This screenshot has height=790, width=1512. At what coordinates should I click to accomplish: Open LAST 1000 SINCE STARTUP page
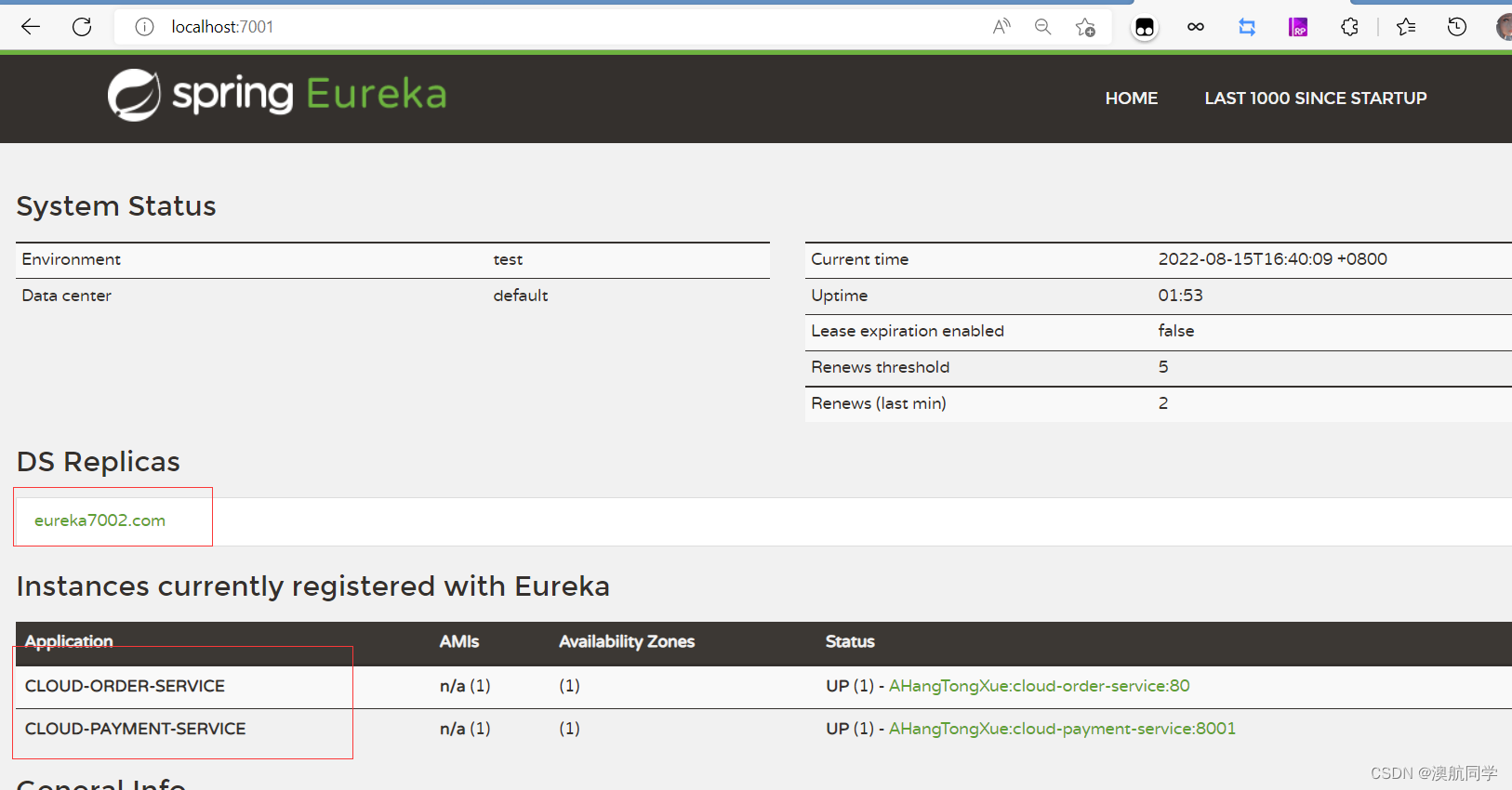pyautogui.click(x=1316, y=99)
